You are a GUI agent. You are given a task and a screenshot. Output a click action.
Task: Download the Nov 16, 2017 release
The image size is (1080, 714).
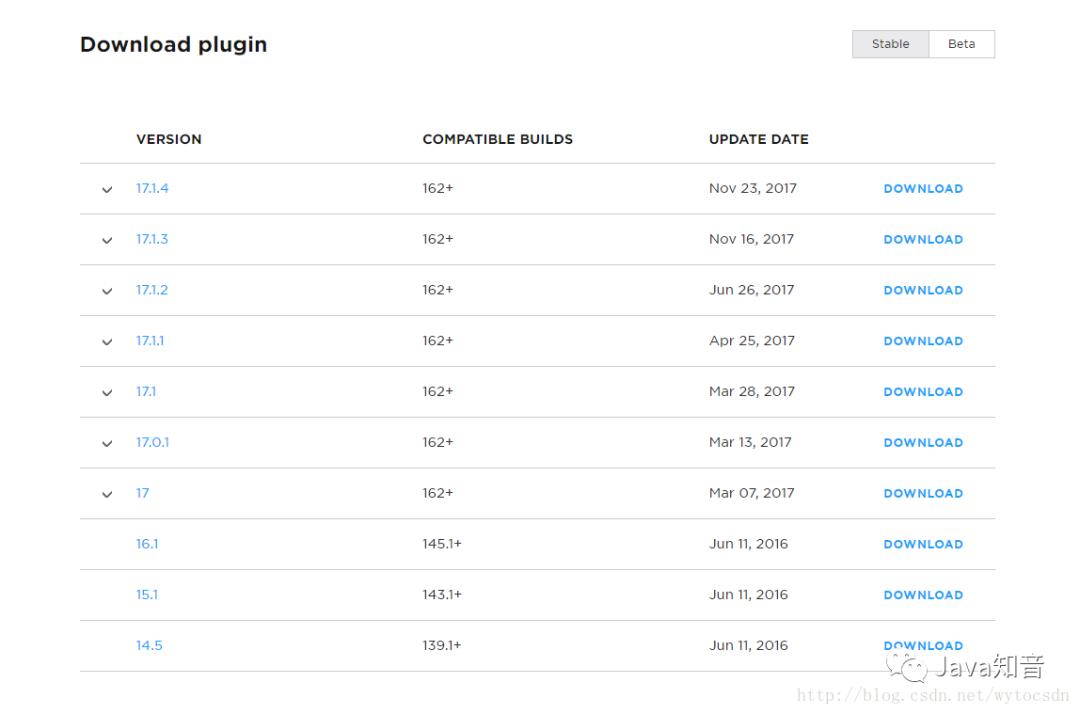coord(923,240)
